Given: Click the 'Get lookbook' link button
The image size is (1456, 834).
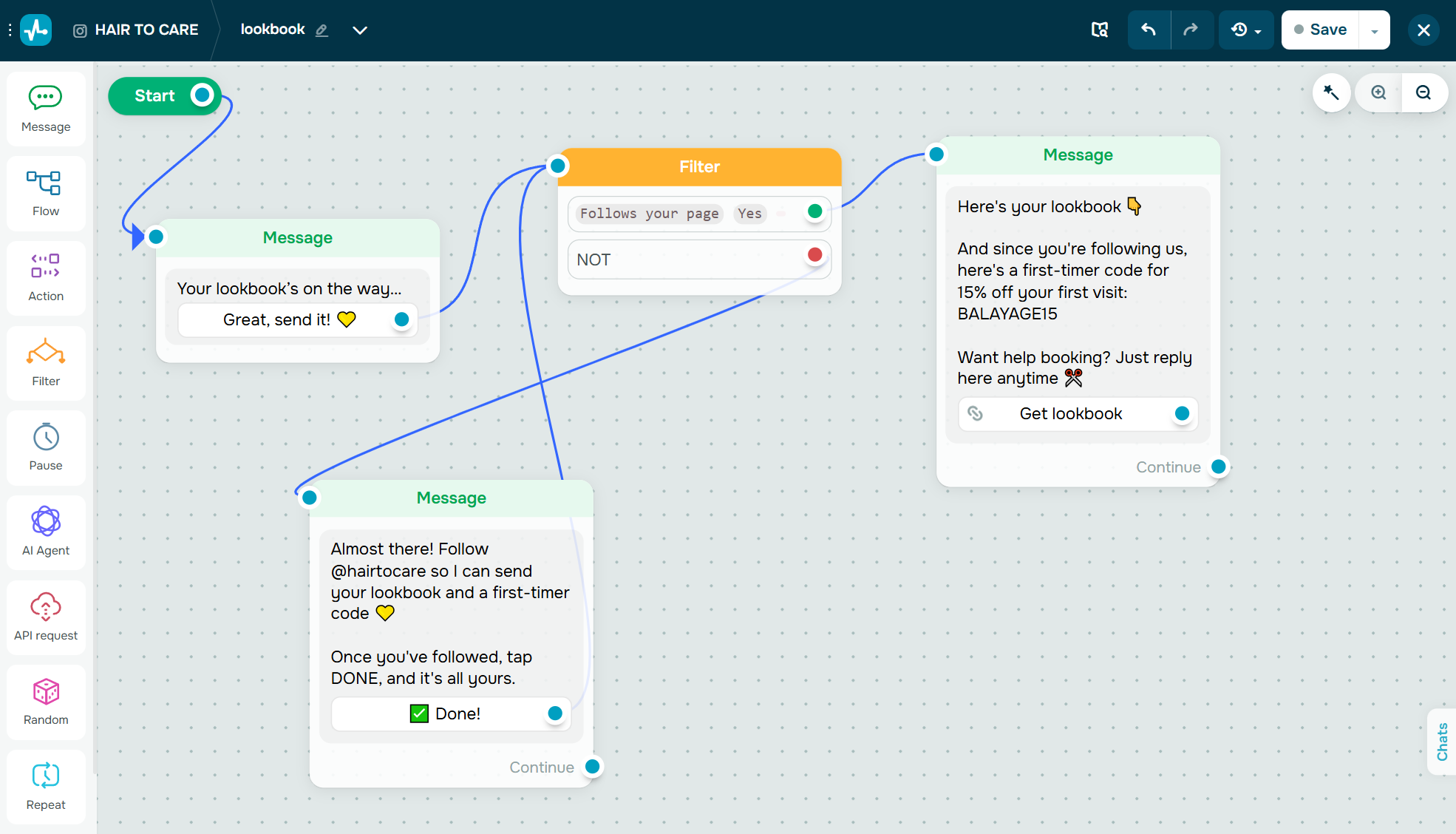Looking at the screenshot, I should pos(1078,414).
